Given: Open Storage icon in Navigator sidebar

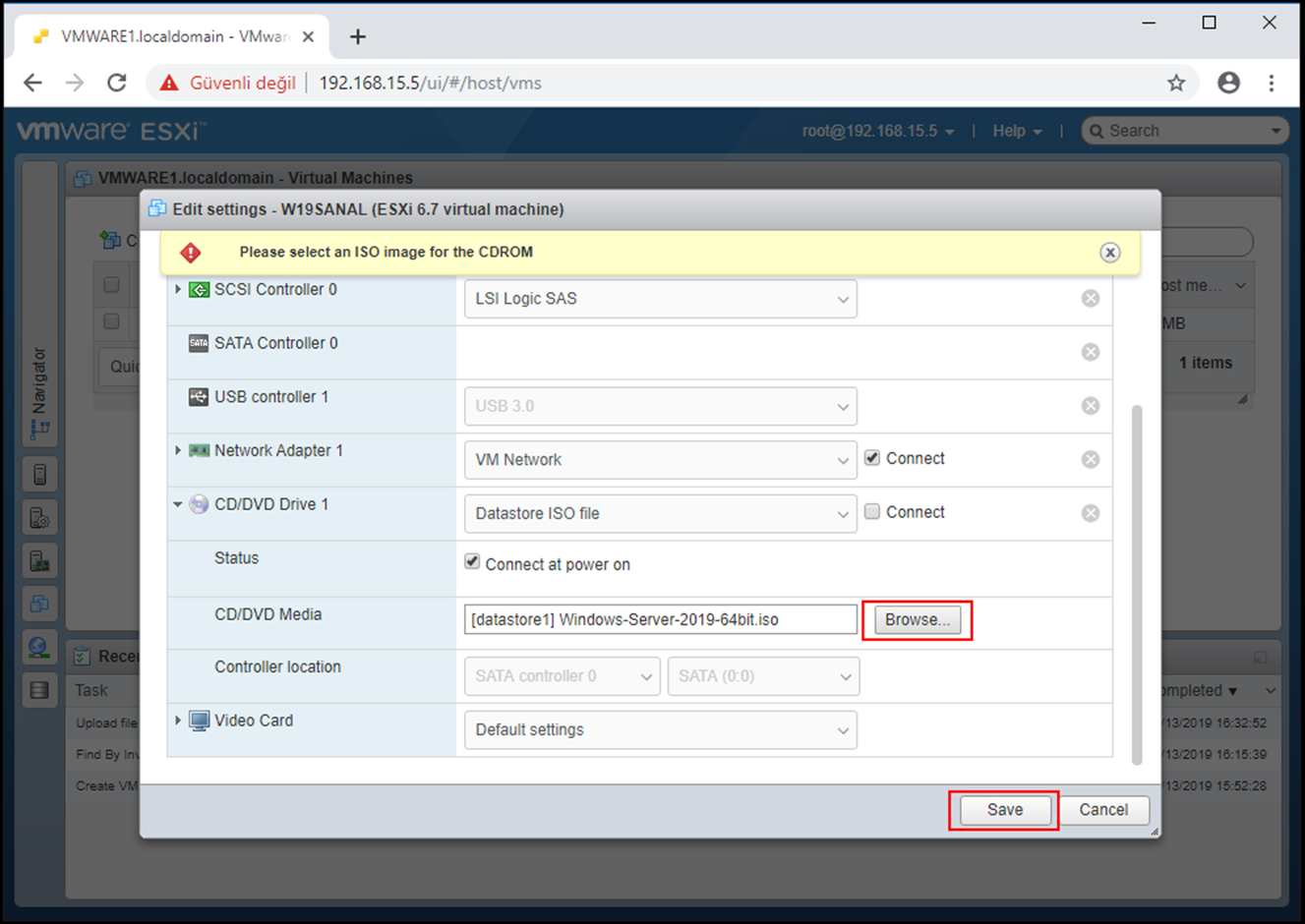Looking at the screenshot, I should coord(39,690).
